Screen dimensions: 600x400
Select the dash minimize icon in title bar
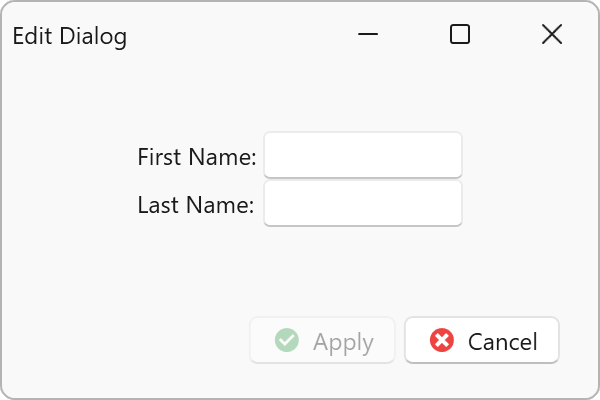(368, 35)
